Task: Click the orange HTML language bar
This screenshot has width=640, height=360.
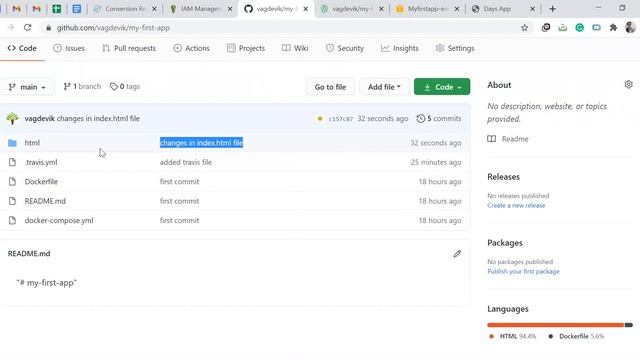Action: click(x=556, y=325)
